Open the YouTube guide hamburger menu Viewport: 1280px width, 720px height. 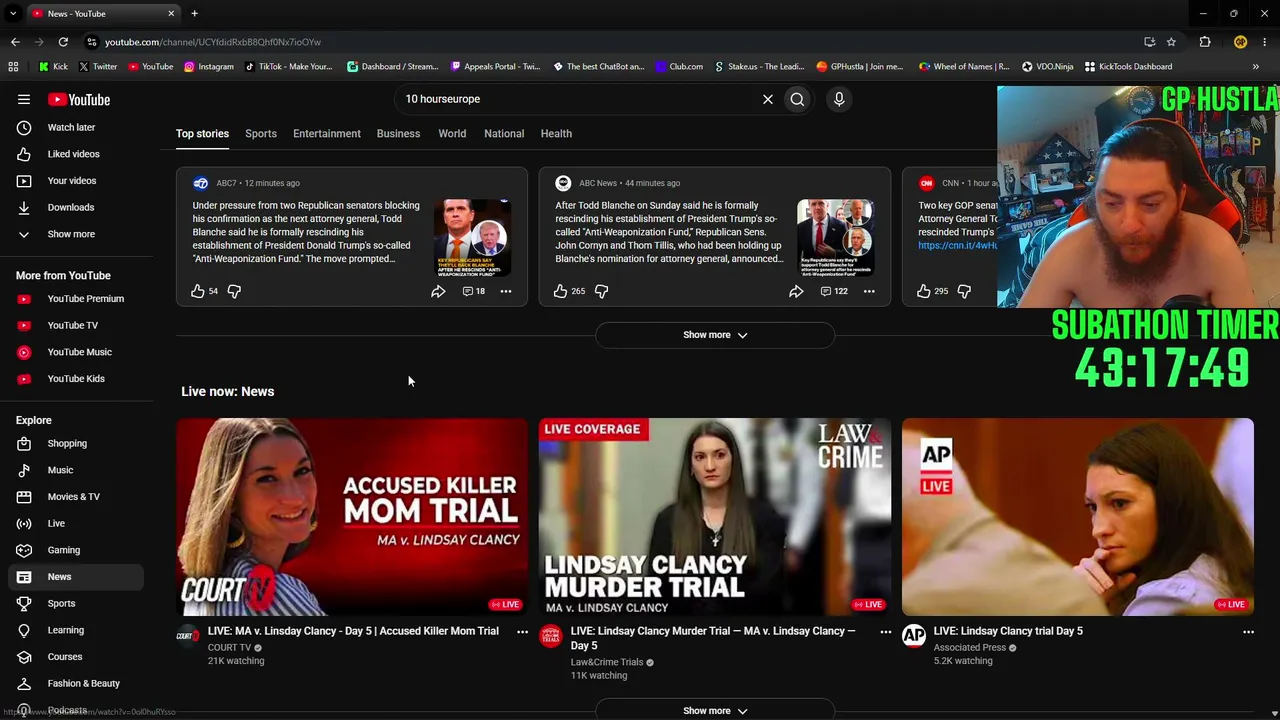[x=24, y=99]
